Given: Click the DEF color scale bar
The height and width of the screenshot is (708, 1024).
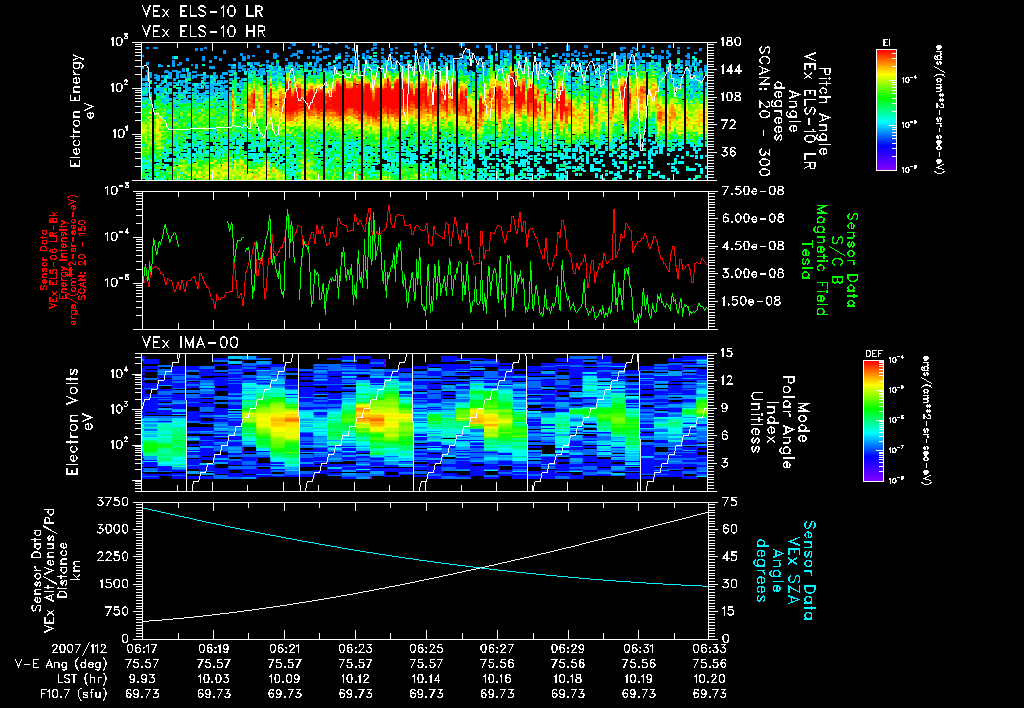Looking at the screenshot, I should 874,421.
